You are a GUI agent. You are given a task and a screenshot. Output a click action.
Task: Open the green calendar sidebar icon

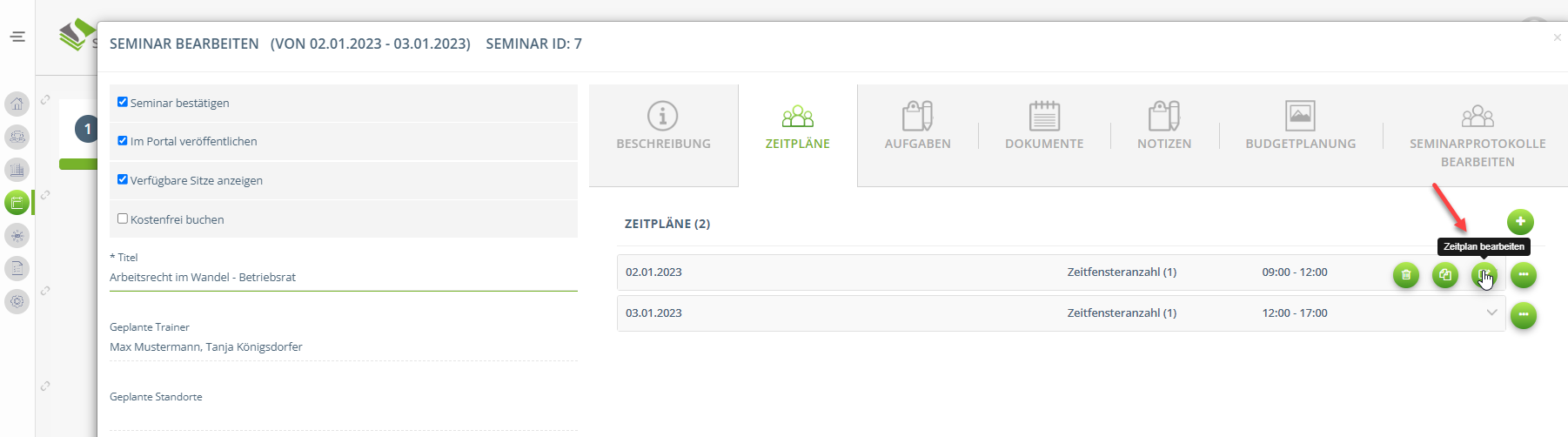[x=17, y=203]
